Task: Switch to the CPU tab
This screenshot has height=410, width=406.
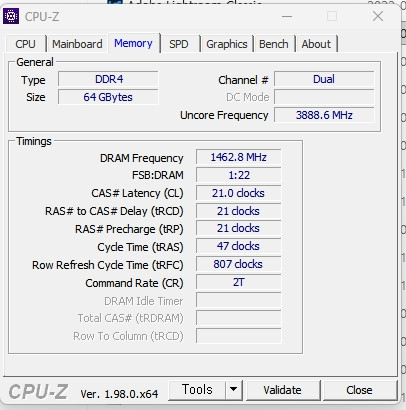Action: tap(25, 44)
